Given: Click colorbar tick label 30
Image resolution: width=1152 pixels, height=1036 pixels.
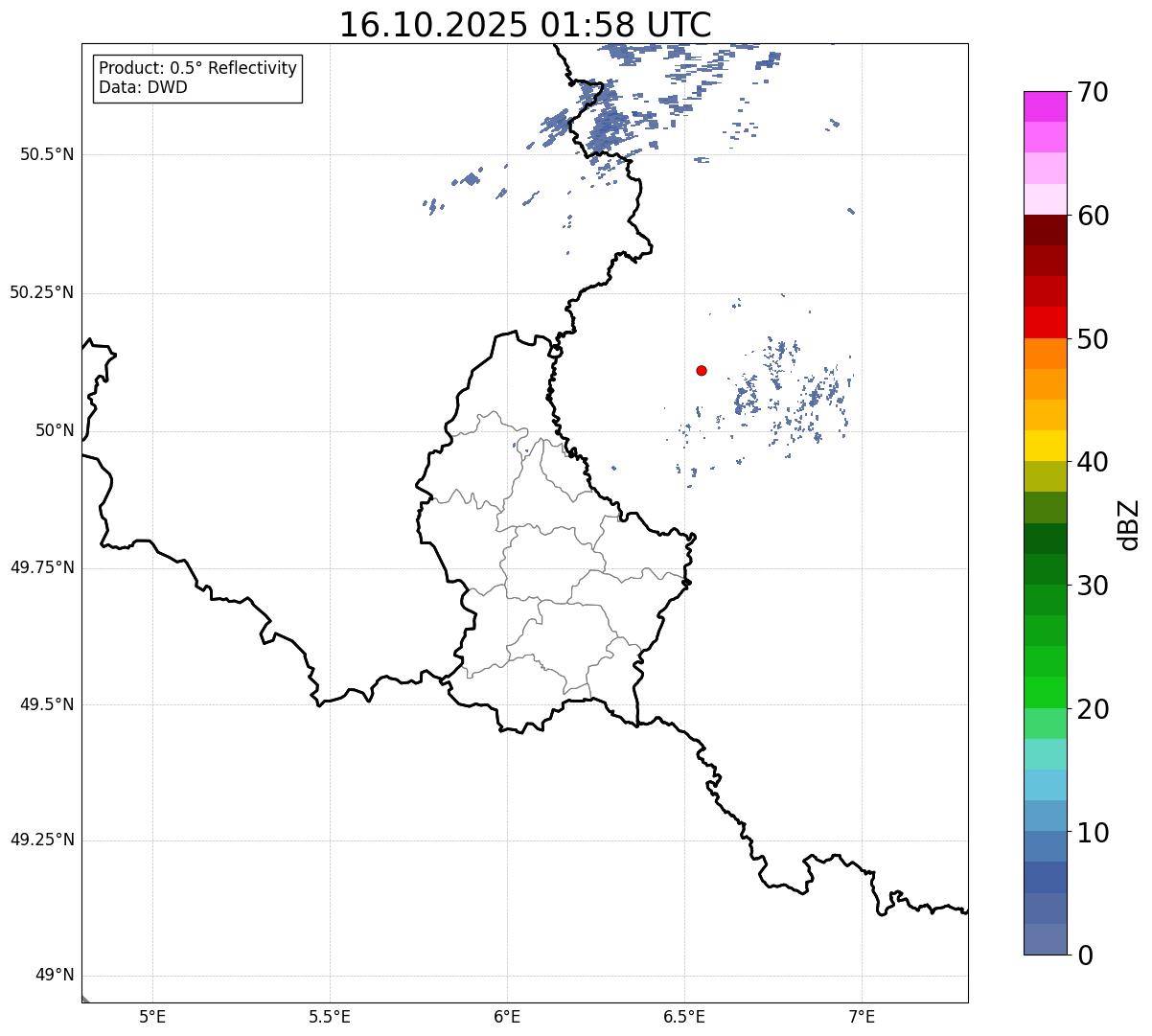Looking at the screenshot, I should (x=1092, y=586).
